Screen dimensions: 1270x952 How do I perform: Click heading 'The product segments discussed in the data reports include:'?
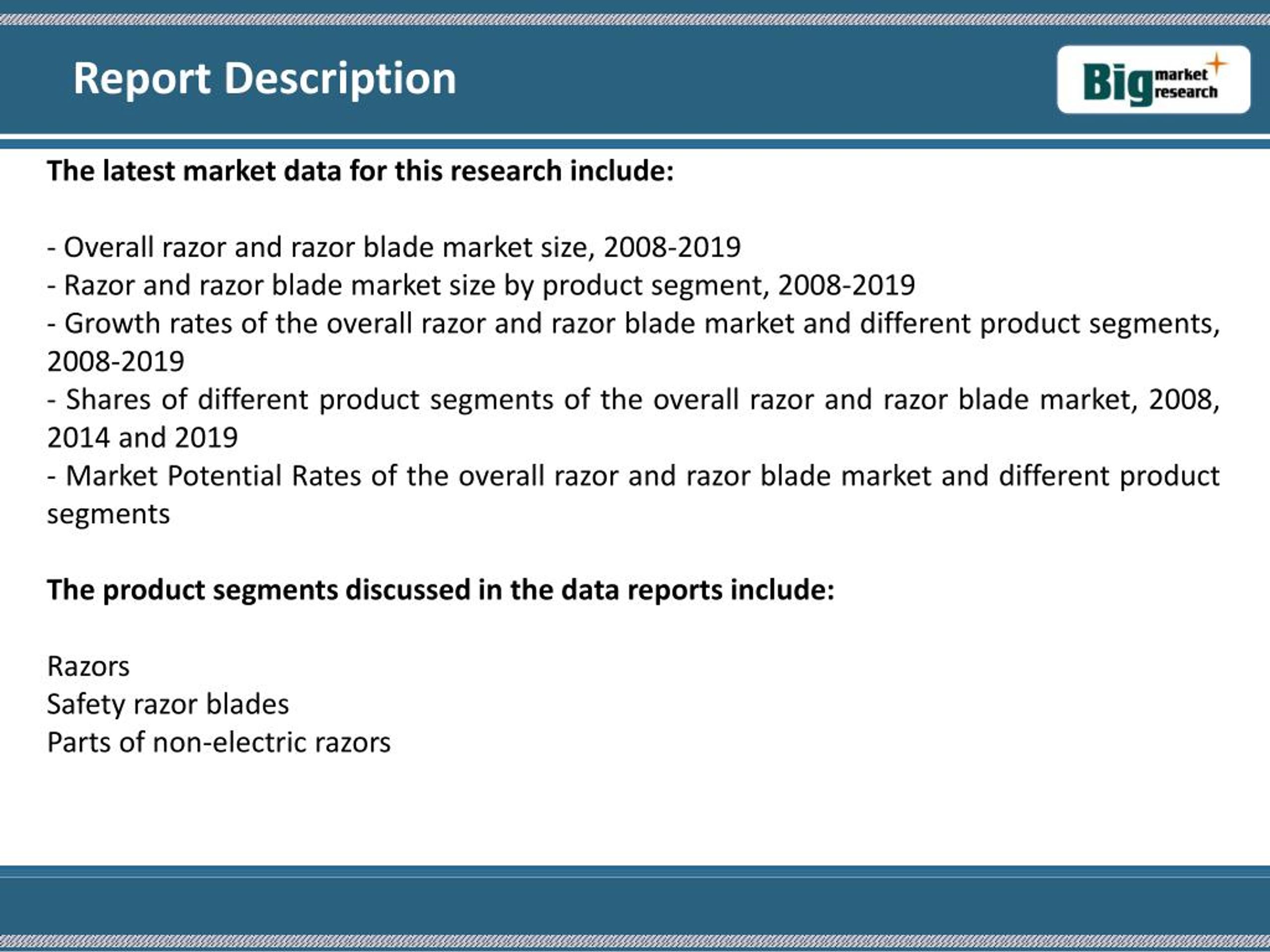click(x=441, y=590)
